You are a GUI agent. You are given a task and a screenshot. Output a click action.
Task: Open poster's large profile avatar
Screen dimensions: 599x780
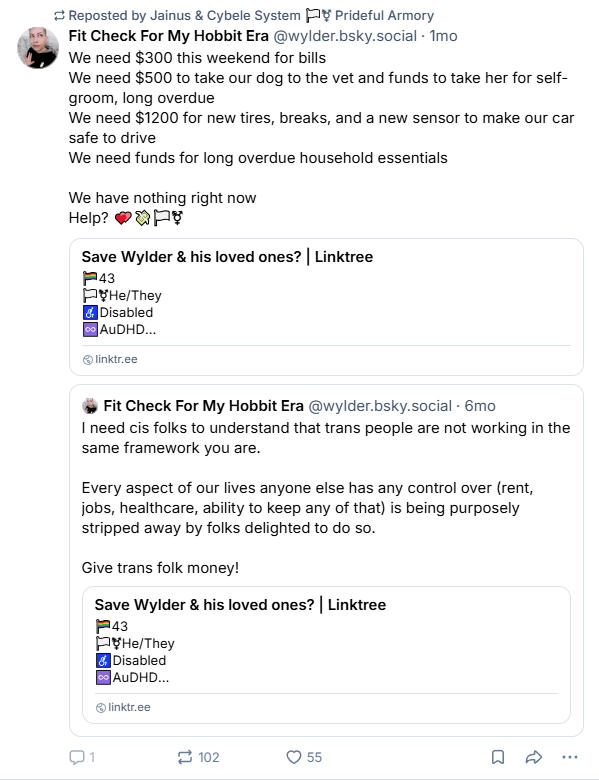(x=38, y=48)
